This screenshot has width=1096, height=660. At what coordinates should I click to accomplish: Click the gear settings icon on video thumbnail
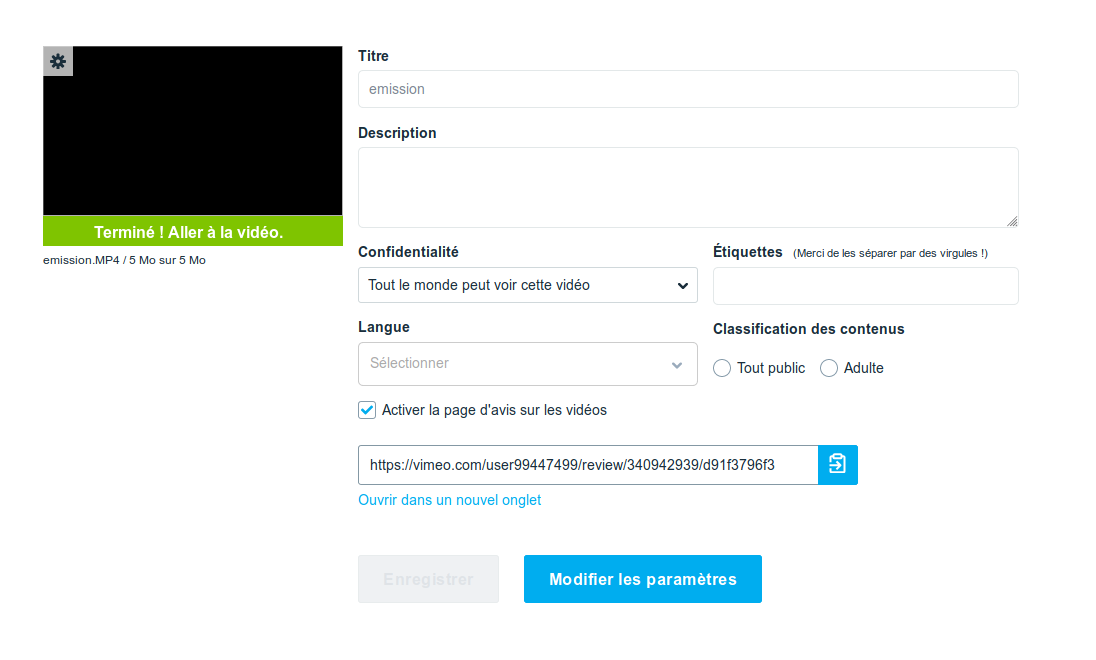tap(58, 62)
